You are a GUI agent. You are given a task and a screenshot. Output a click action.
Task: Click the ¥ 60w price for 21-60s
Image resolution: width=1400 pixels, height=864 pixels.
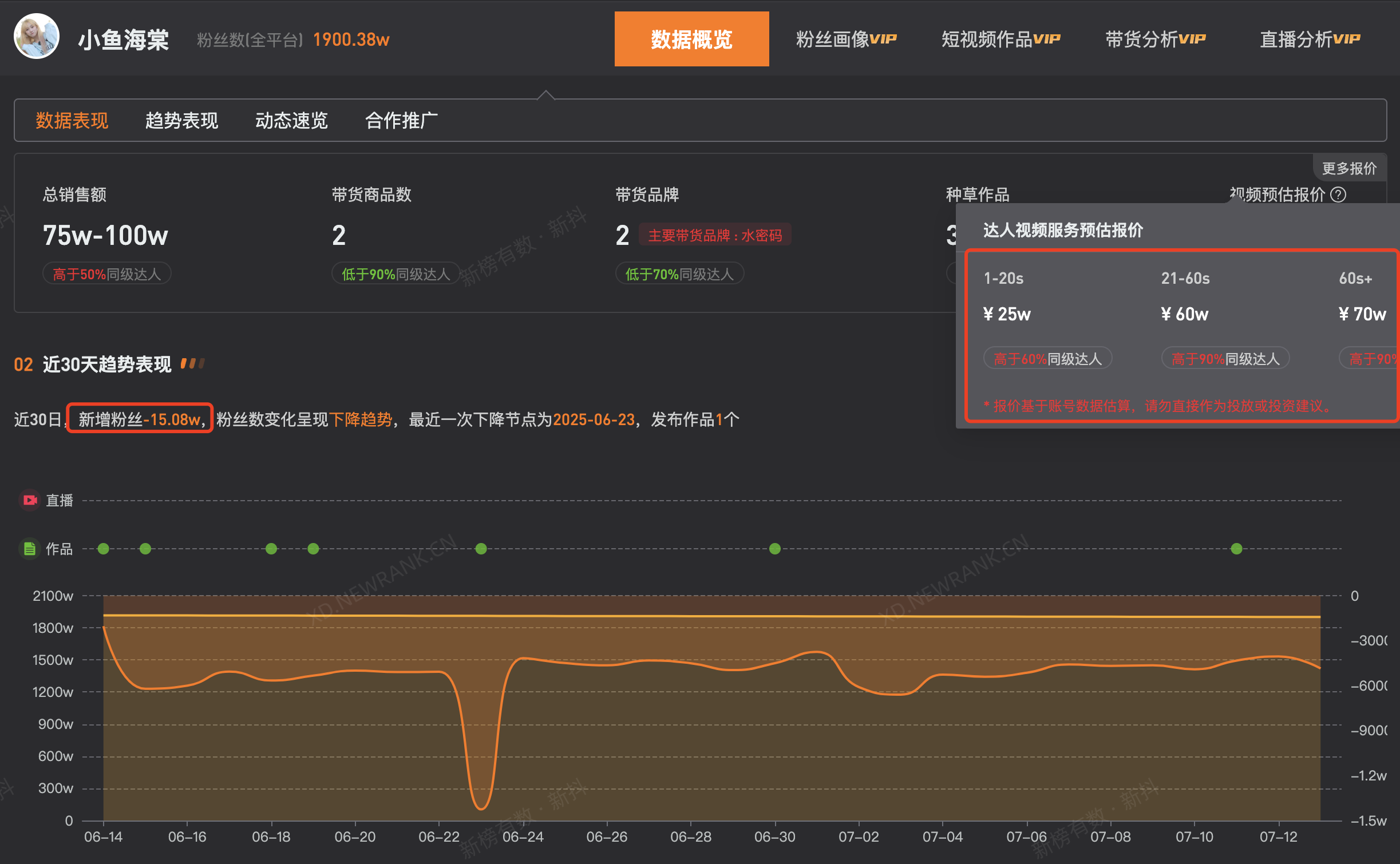coord(1185,314)
